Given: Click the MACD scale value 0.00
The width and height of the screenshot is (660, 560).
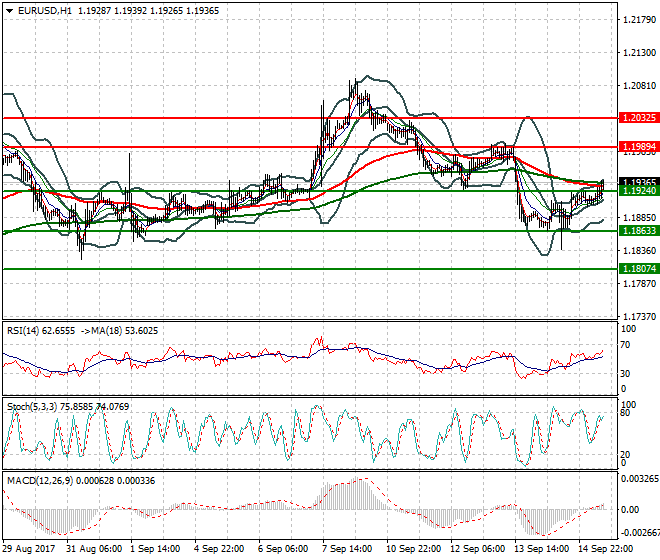Looking at the screenshot, I should [630, 510].
